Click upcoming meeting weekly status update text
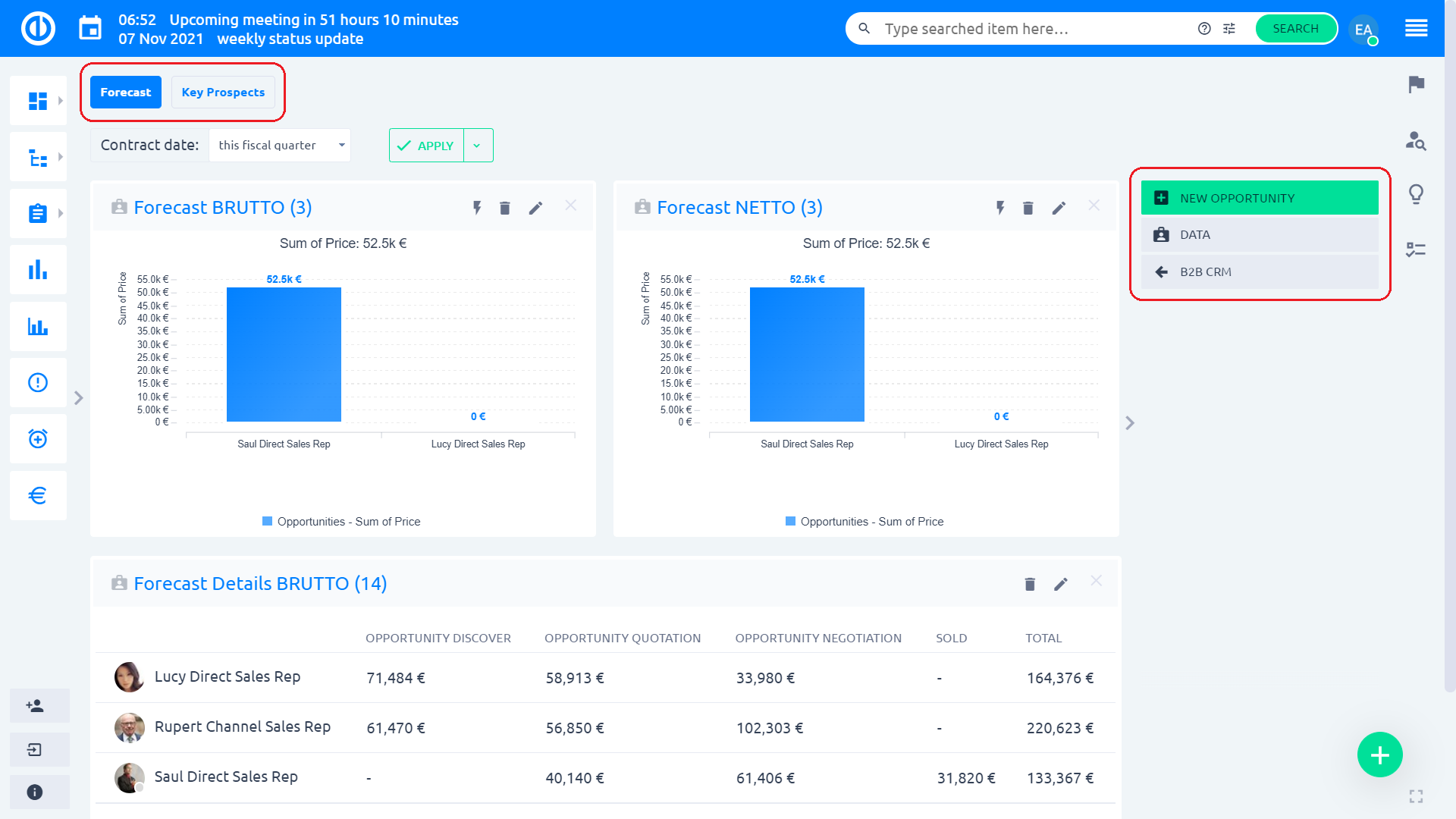Image resolution: width=1456 pixels, height=819 pixels. click(x=290, y=39)
